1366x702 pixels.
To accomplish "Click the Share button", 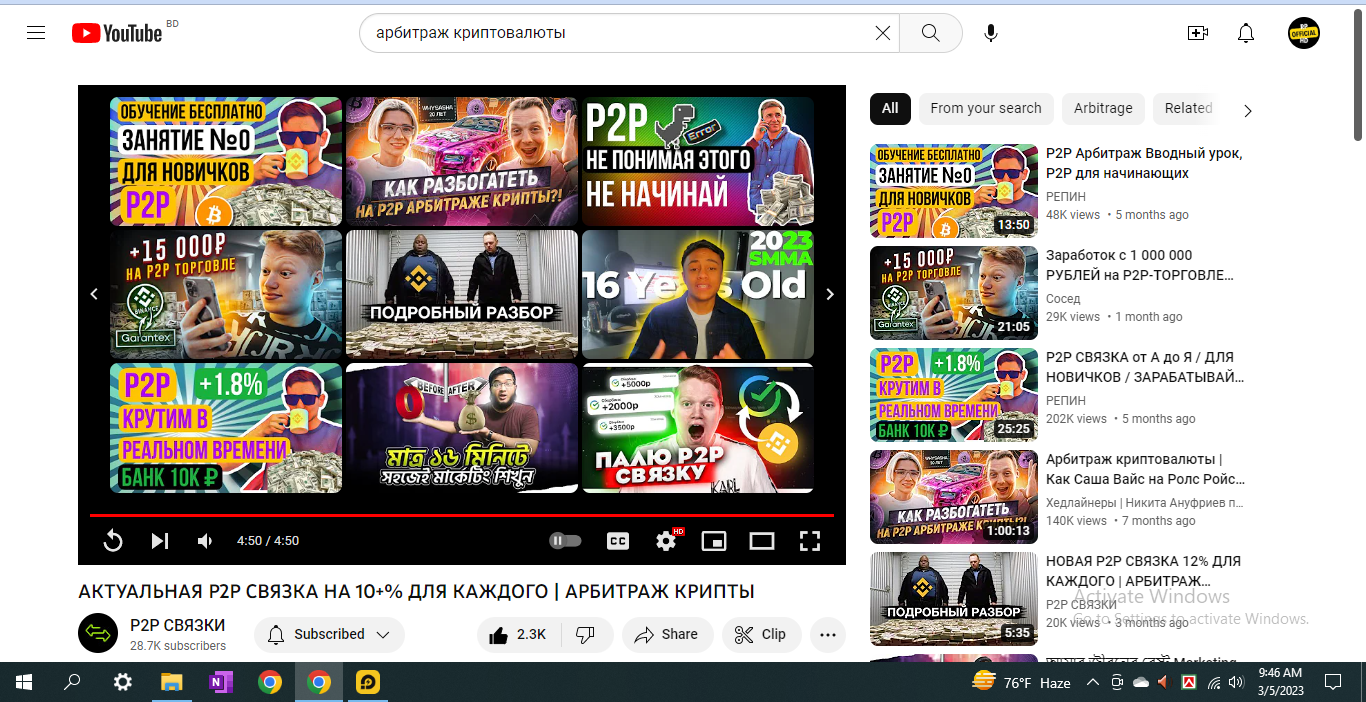I will pyautogui.click(x=667, y=635).
